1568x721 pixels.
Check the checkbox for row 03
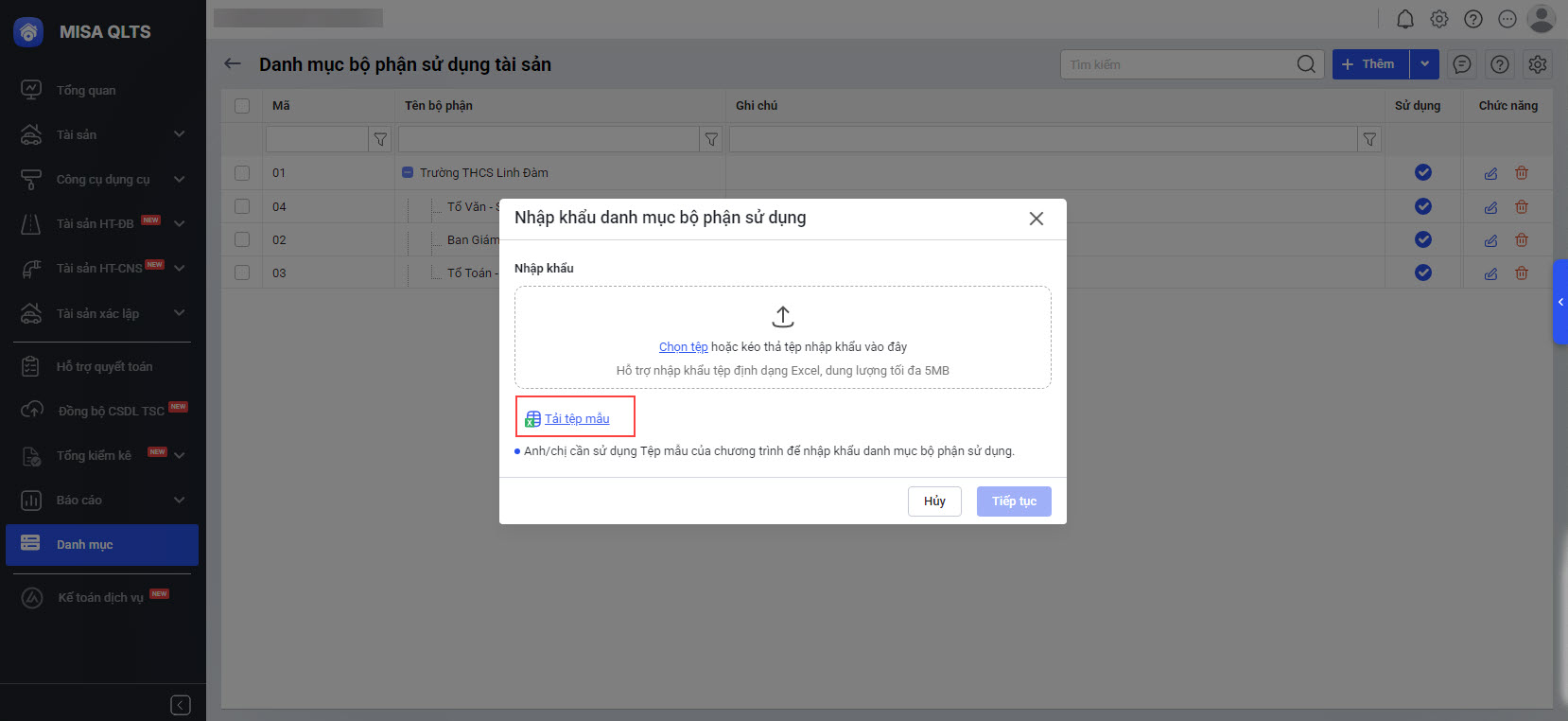pos(242,273)
